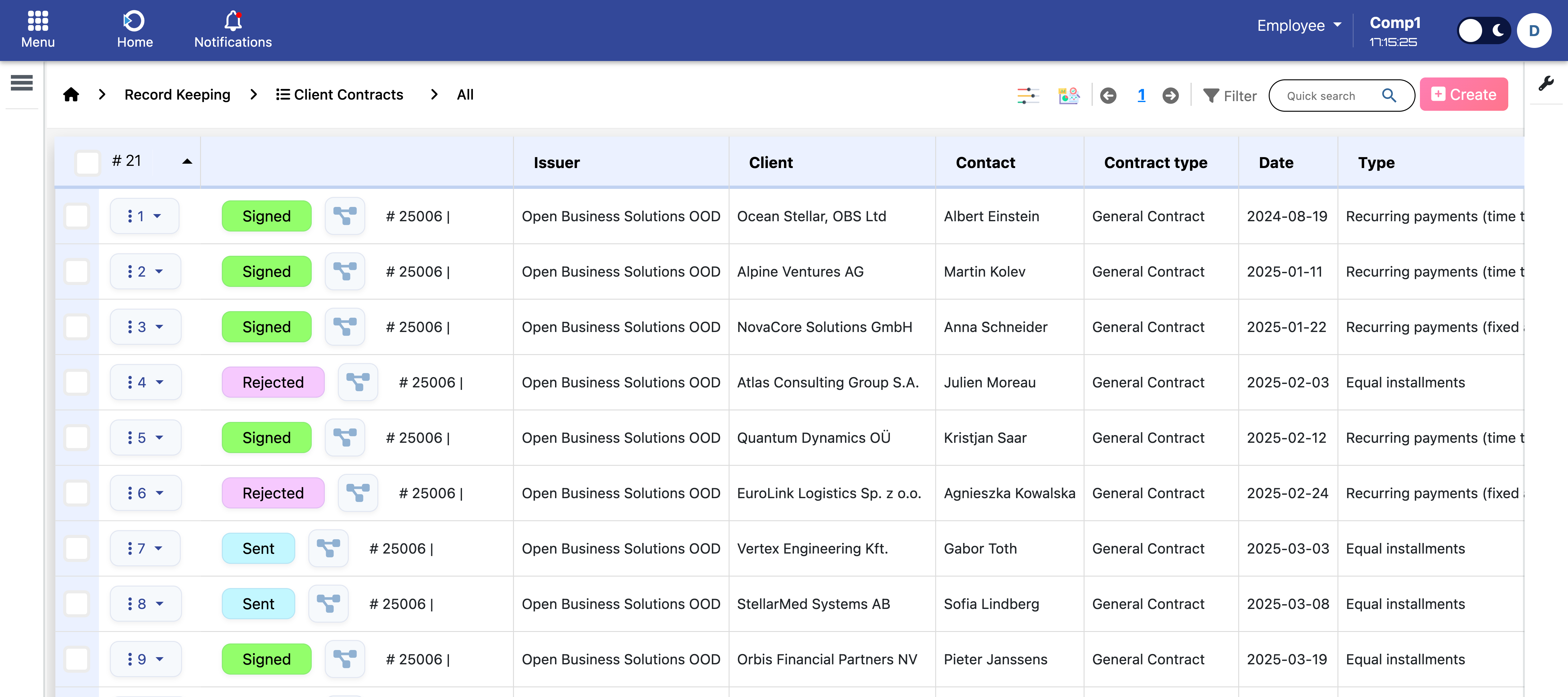Go to previous page arrow
This screenshot has width=1568, height=697.
tap(1108, 96)
